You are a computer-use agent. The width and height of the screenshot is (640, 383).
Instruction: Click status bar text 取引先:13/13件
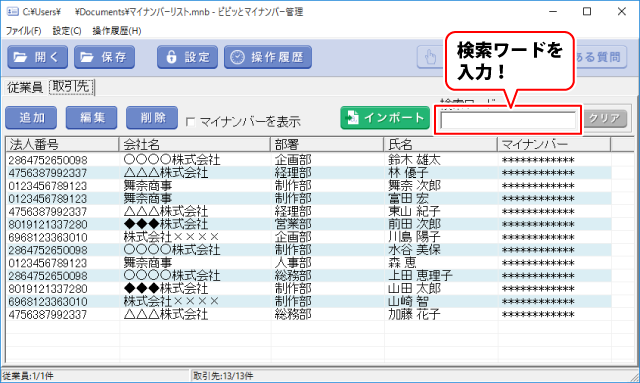[x=223, y=376]
